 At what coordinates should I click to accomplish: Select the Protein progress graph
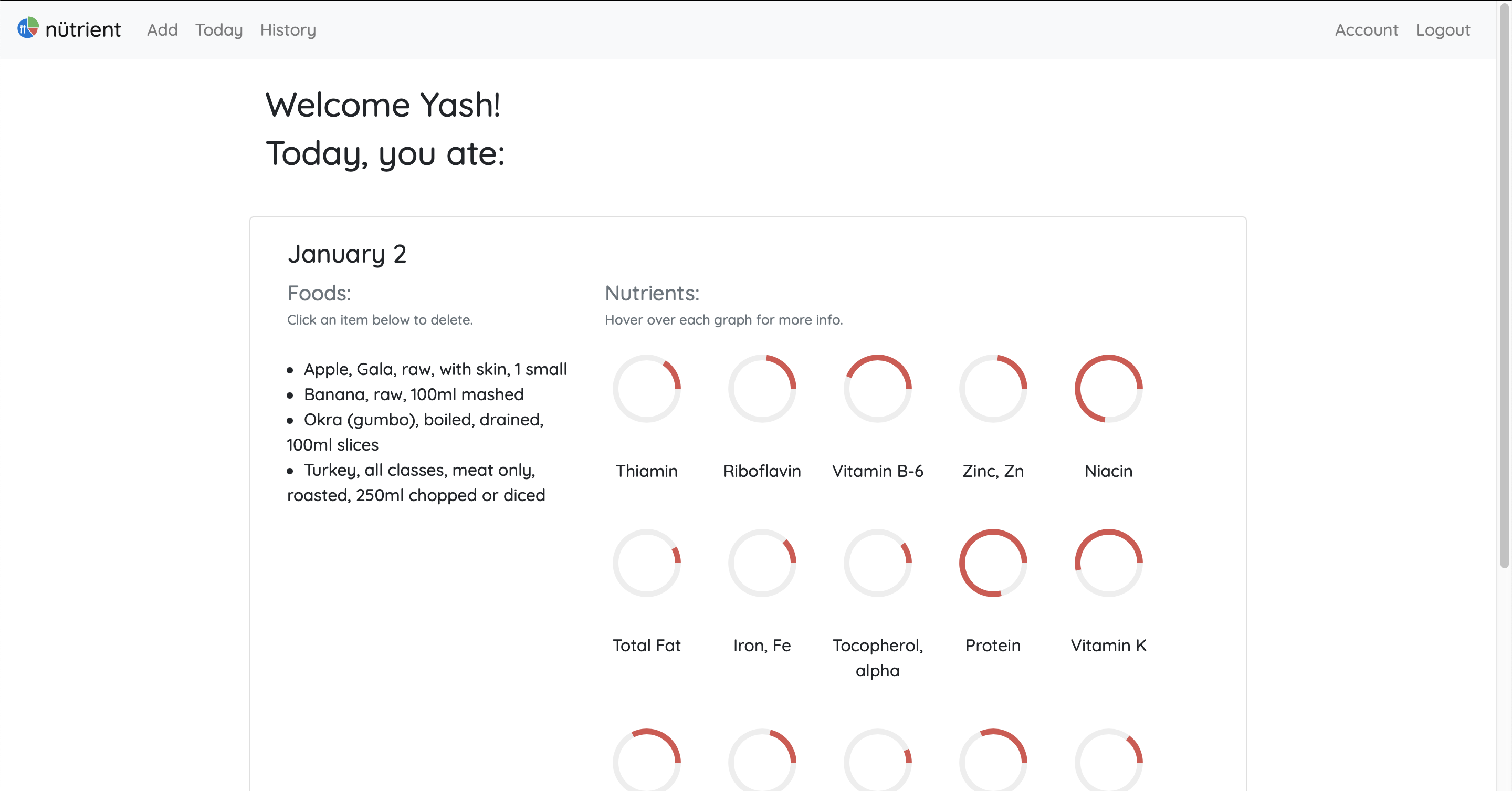pyautogui.click(x=993, y=563)
